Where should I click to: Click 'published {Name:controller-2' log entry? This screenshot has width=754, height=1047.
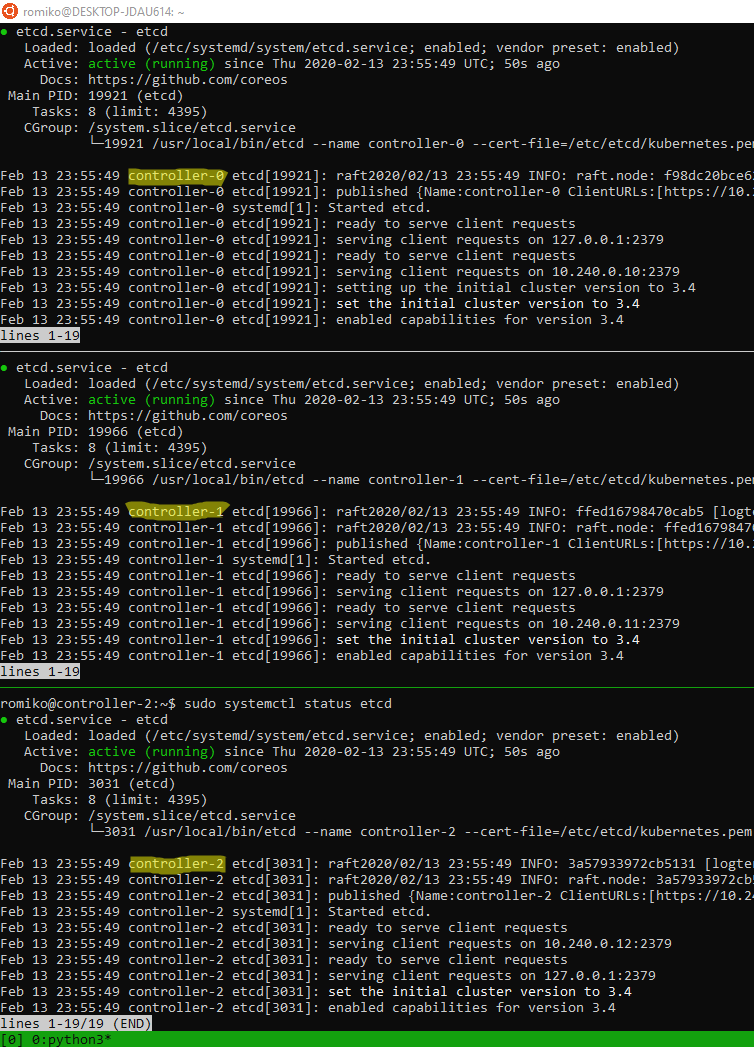point(377,895)
